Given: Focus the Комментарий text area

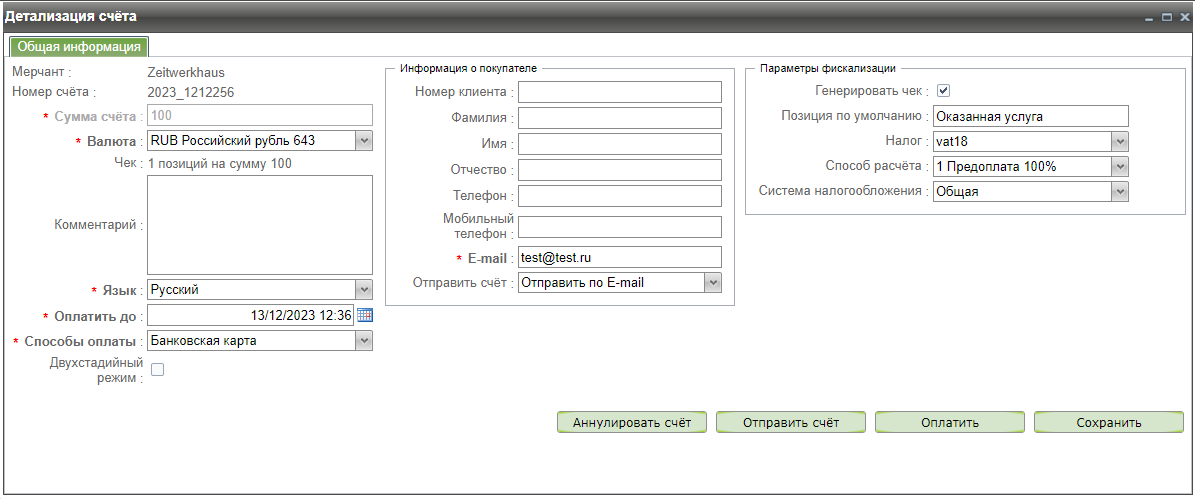Looking at the screenshot, I should (x=259, y=225).
